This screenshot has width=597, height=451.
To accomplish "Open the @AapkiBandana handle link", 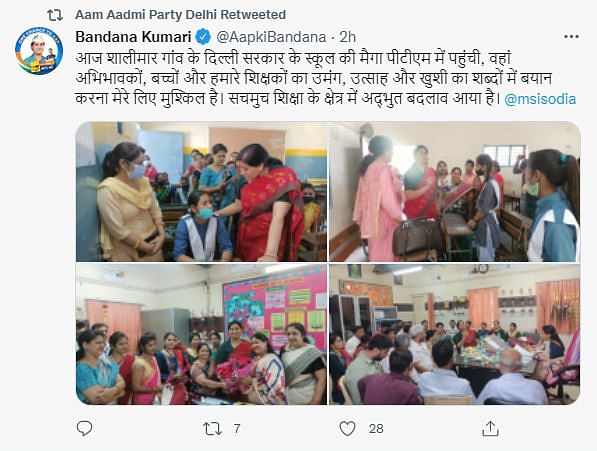I will (271, 37).
